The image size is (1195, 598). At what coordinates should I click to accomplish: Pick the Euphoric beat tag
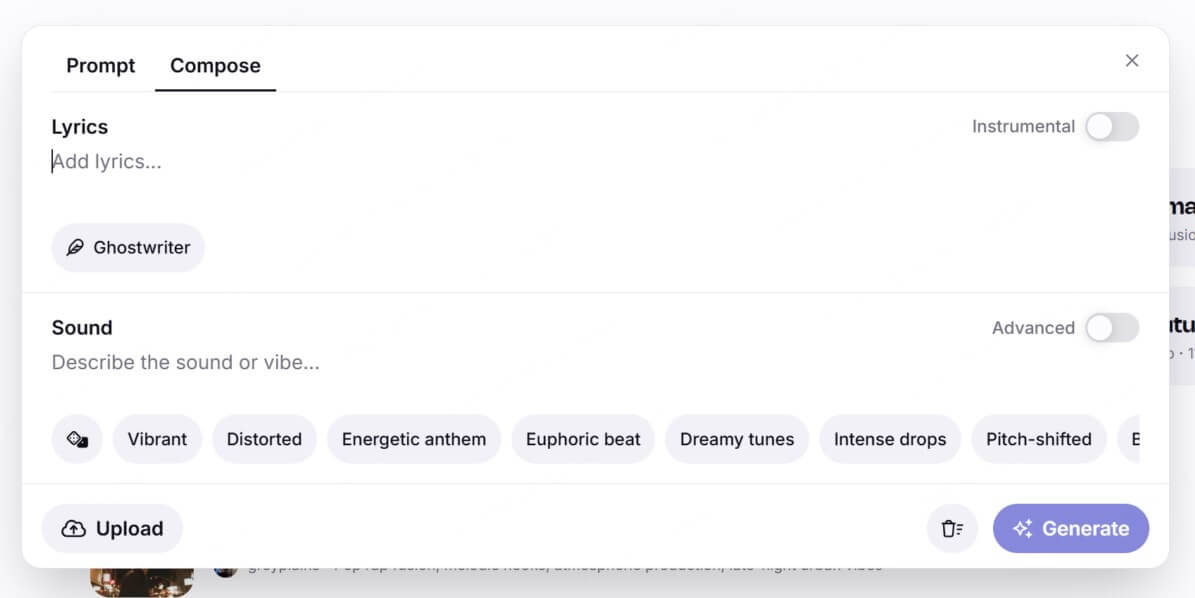[x=583, y=440]
